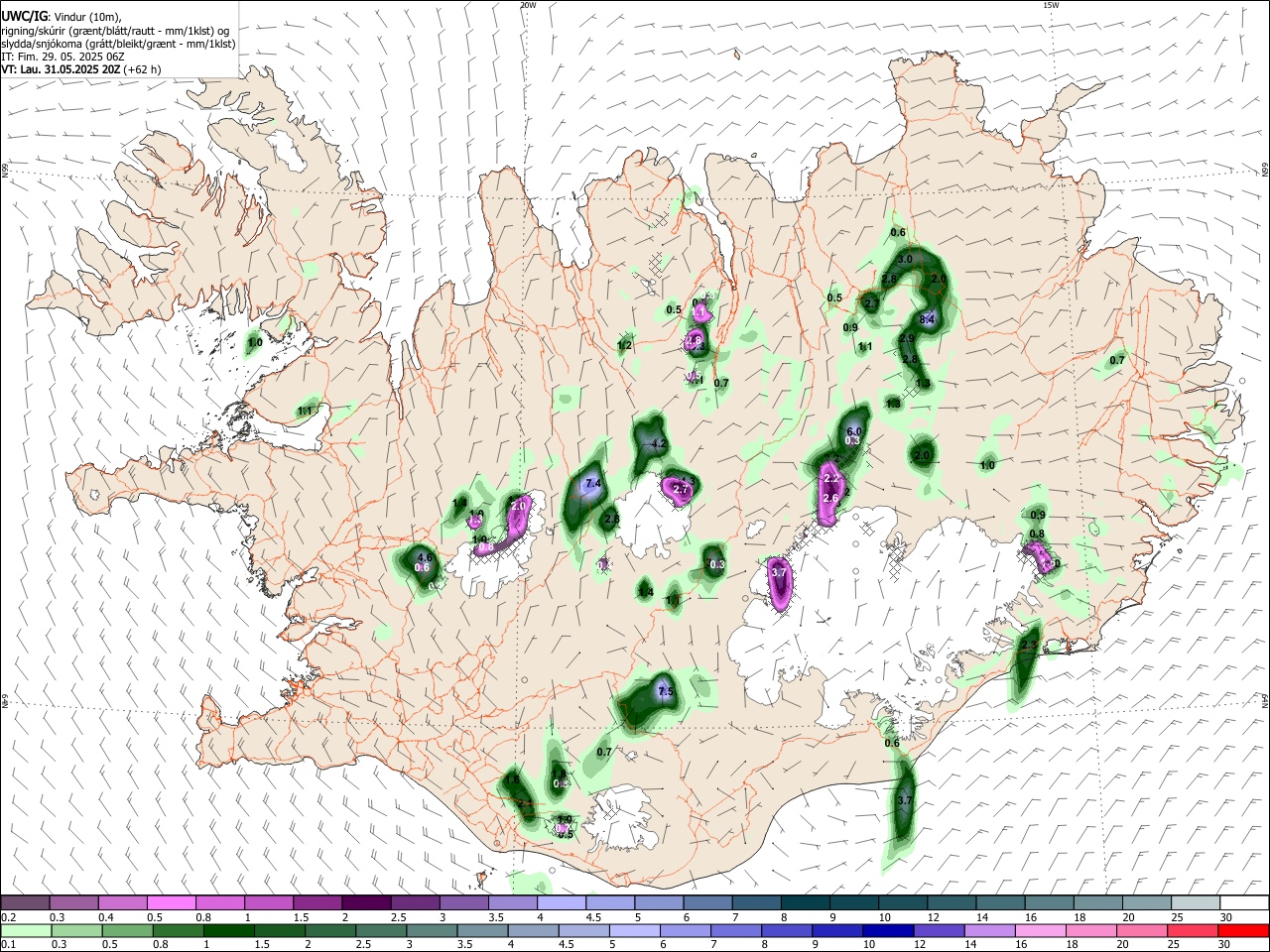
Task: Click the 1.2 precipitation value on the map
Action: [x=625, y=345]
